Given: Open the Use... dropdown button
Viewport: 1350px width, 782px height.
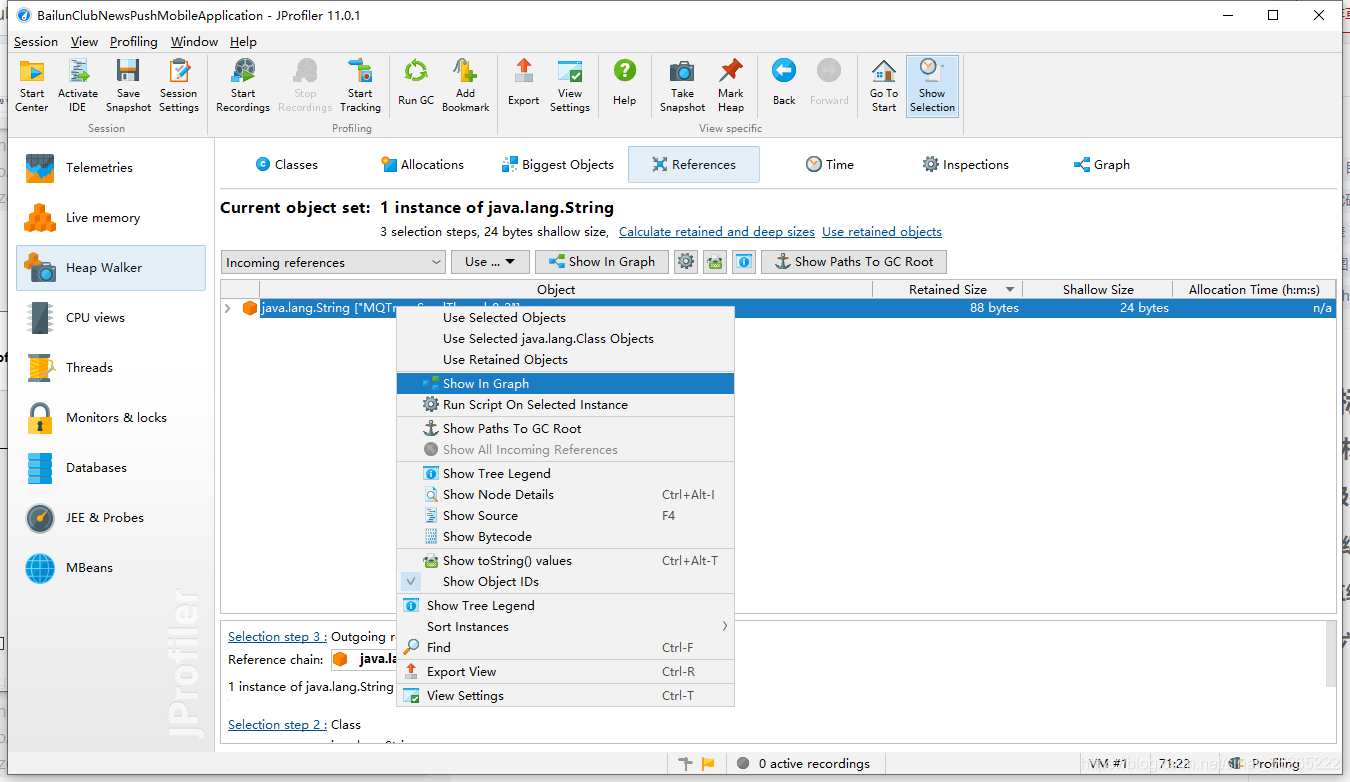Looking at the screenshot, I should 489,262.
